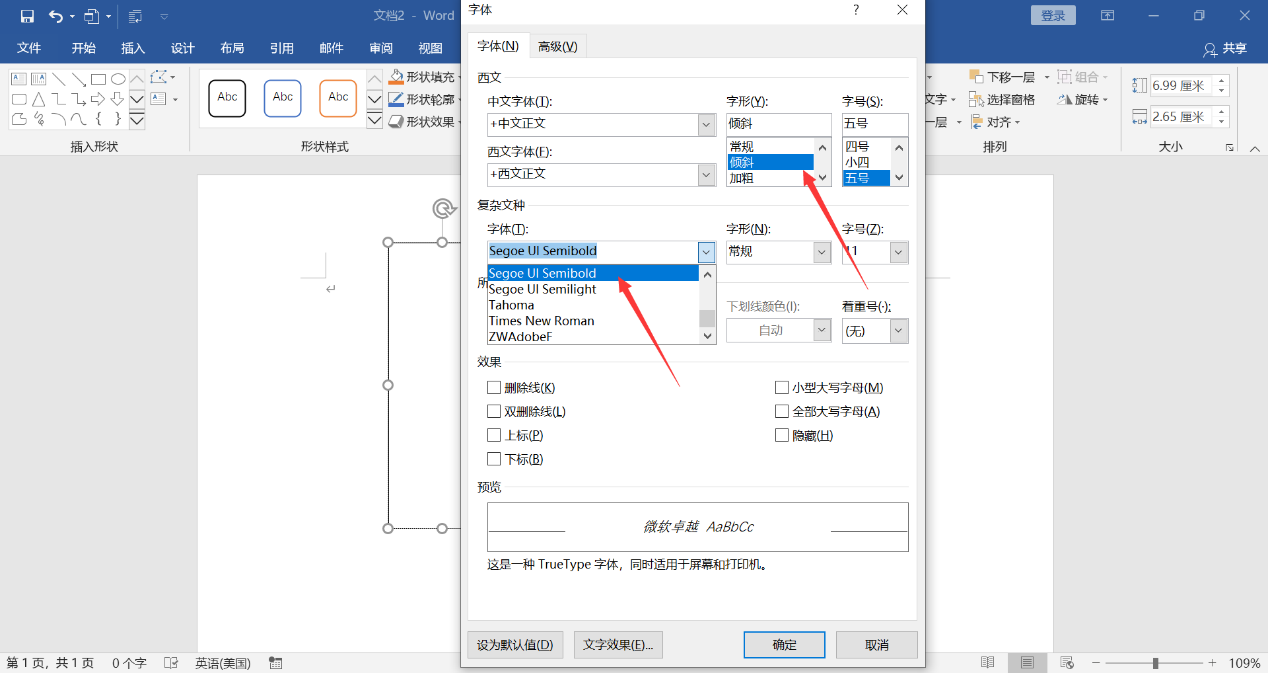Viewport: 1268px width, 673px height.
Task: Apply the blue outline Abc shape style
Action: tap(283, 97)
